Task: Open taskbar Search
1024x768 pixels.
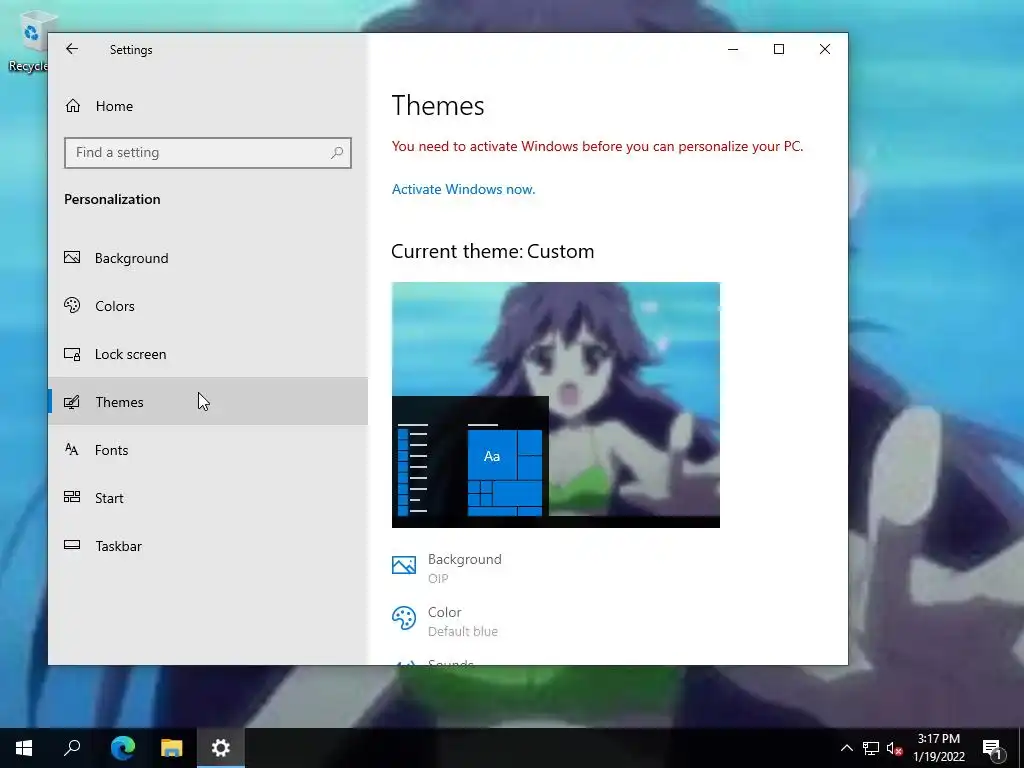Action: (x=72, y=748)
